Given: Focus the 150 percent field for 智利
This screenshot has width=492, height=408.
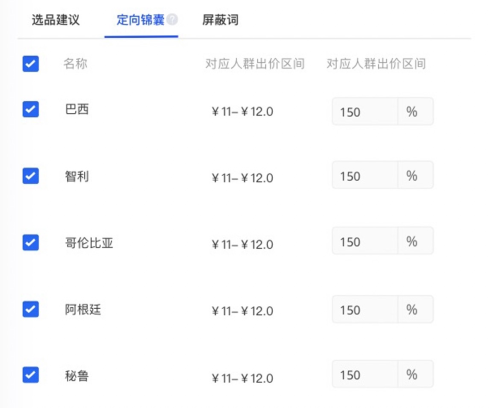Looking at the screenshot, I should (365, 175).
